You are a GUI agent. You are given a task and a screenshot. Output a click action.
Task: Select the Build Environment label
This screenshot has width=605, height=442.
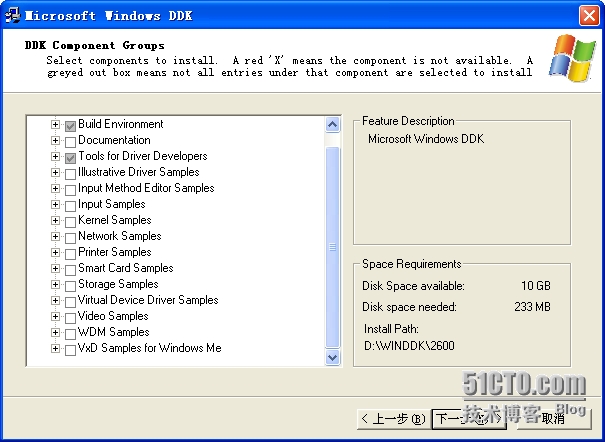121,124
